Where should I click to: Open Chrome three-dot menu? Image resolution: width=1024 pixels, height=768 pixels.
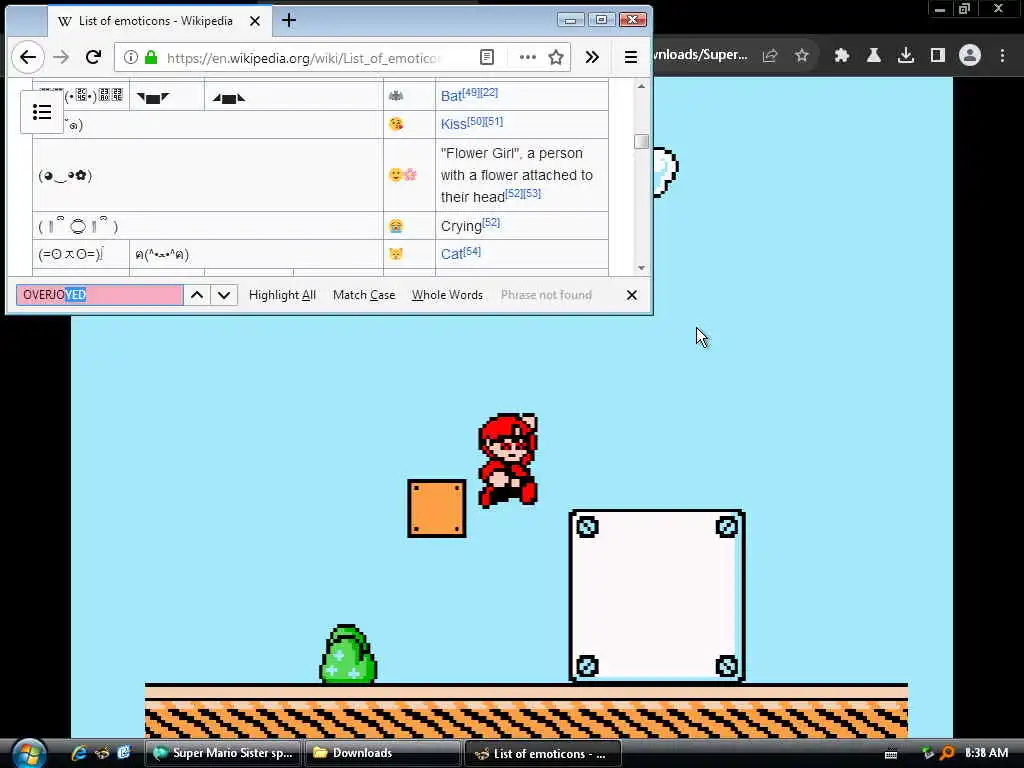[1002, 56]
